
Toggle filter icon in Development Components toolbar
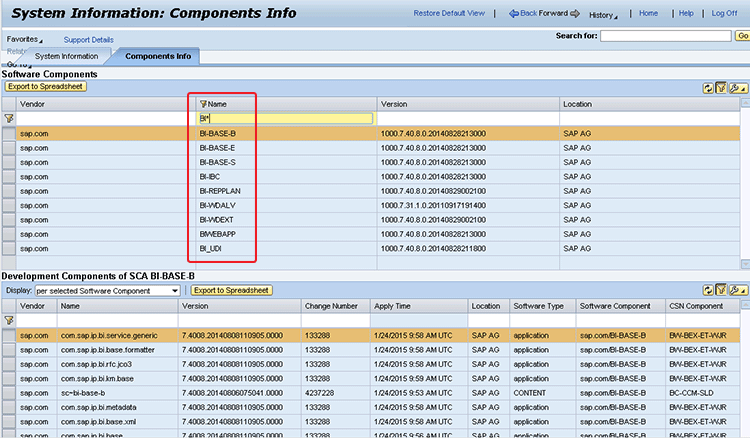[x=720, y=291]
